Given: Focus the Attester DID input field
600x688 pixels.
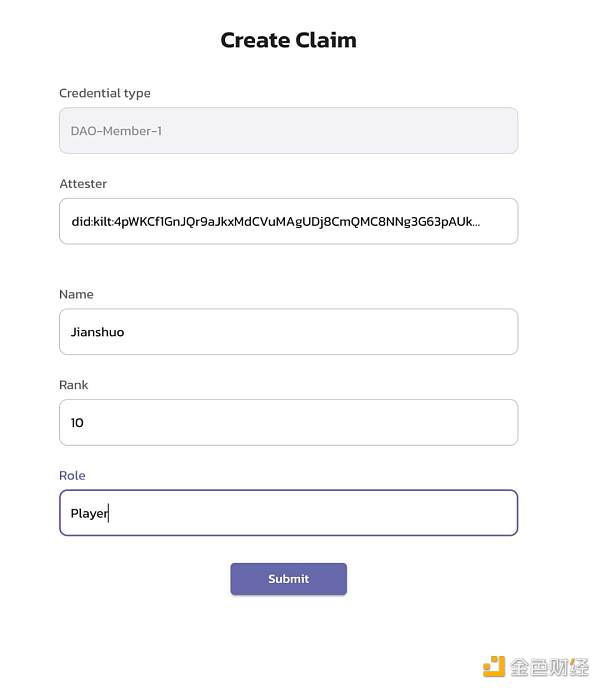Looking at the screenshot, I should 288,221.
